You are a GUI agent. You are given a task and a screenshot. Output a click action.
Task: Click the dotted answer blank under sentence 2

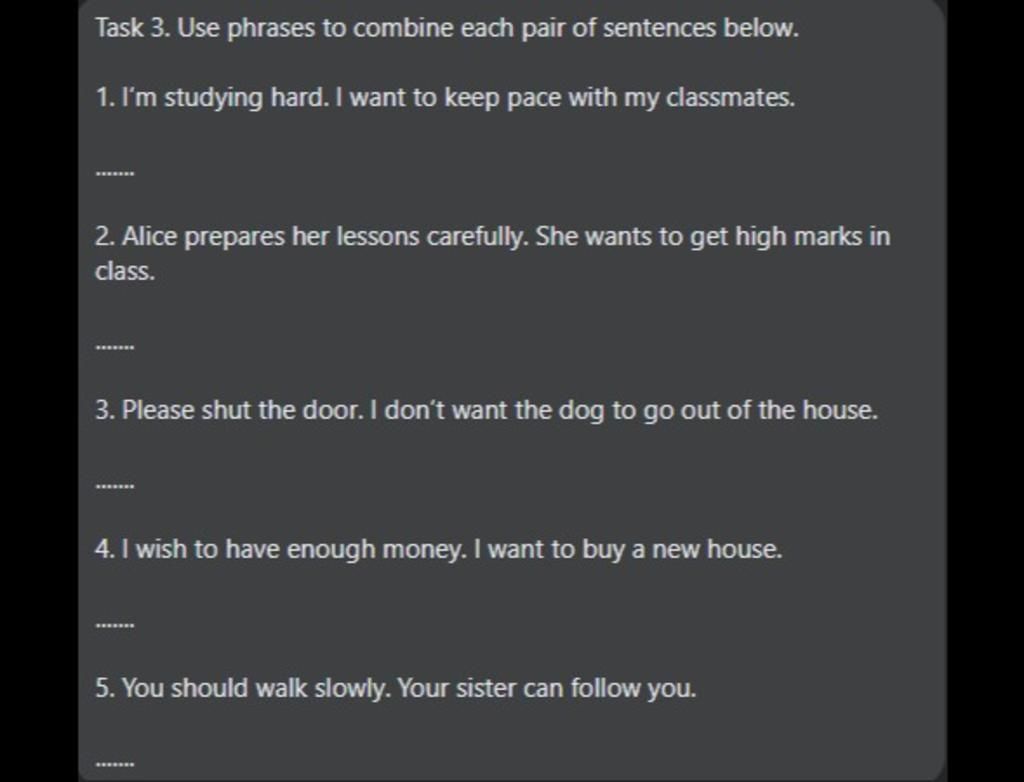[115, 346]
